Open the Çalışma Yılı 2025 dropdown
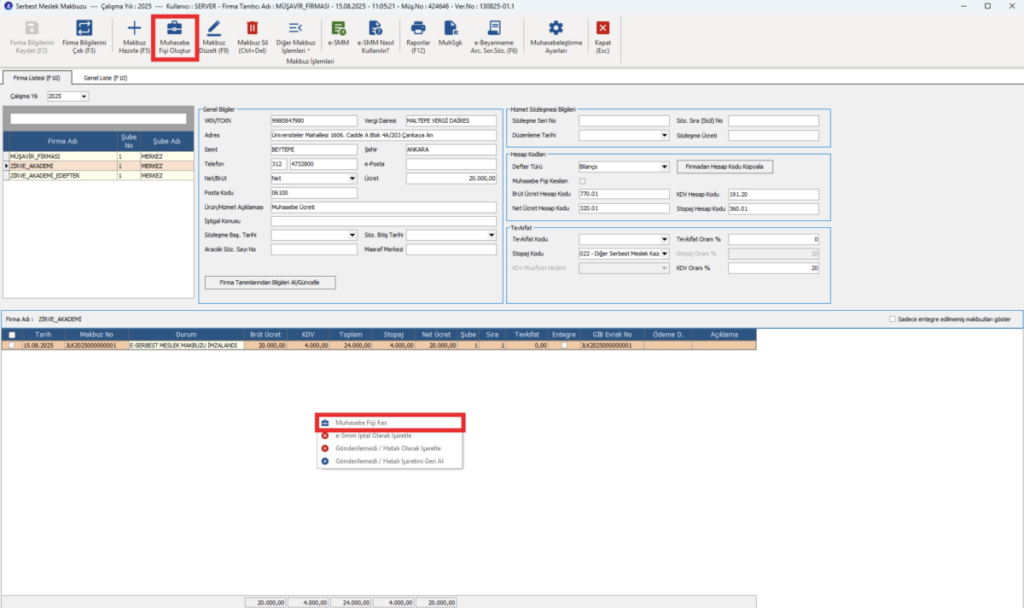1024x608 pixels. (x=84, y=97)
